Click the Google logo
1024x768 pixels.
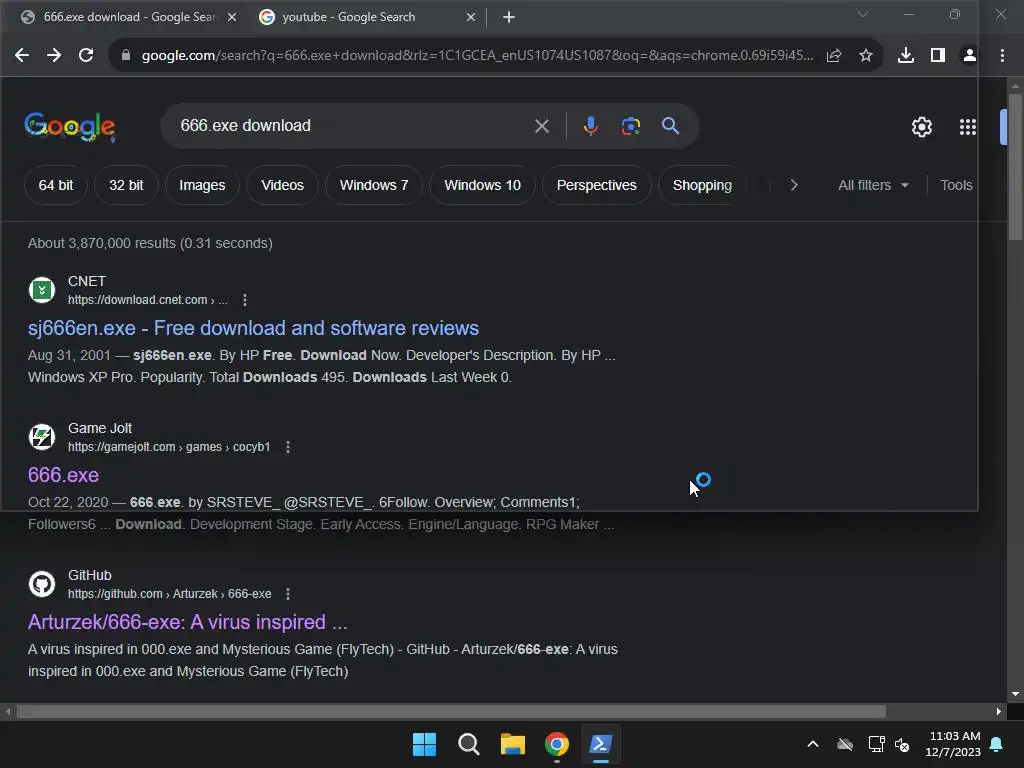pos(70,127)
